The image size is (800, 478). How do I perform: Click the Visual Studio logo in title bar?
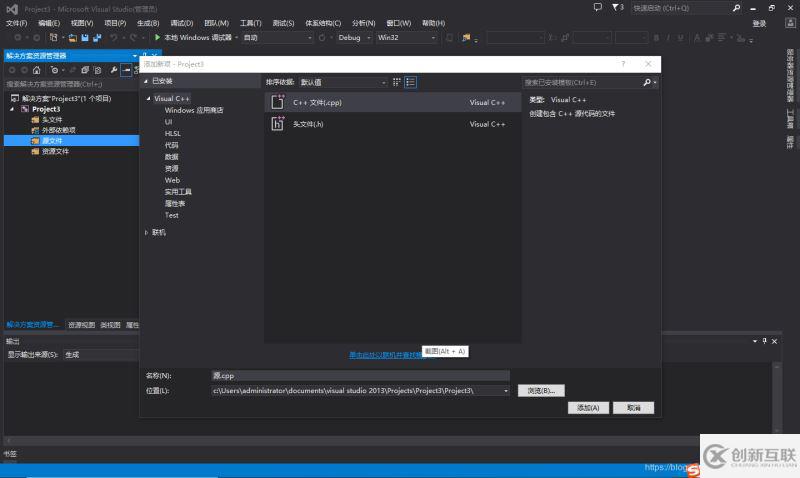(12, 9)
